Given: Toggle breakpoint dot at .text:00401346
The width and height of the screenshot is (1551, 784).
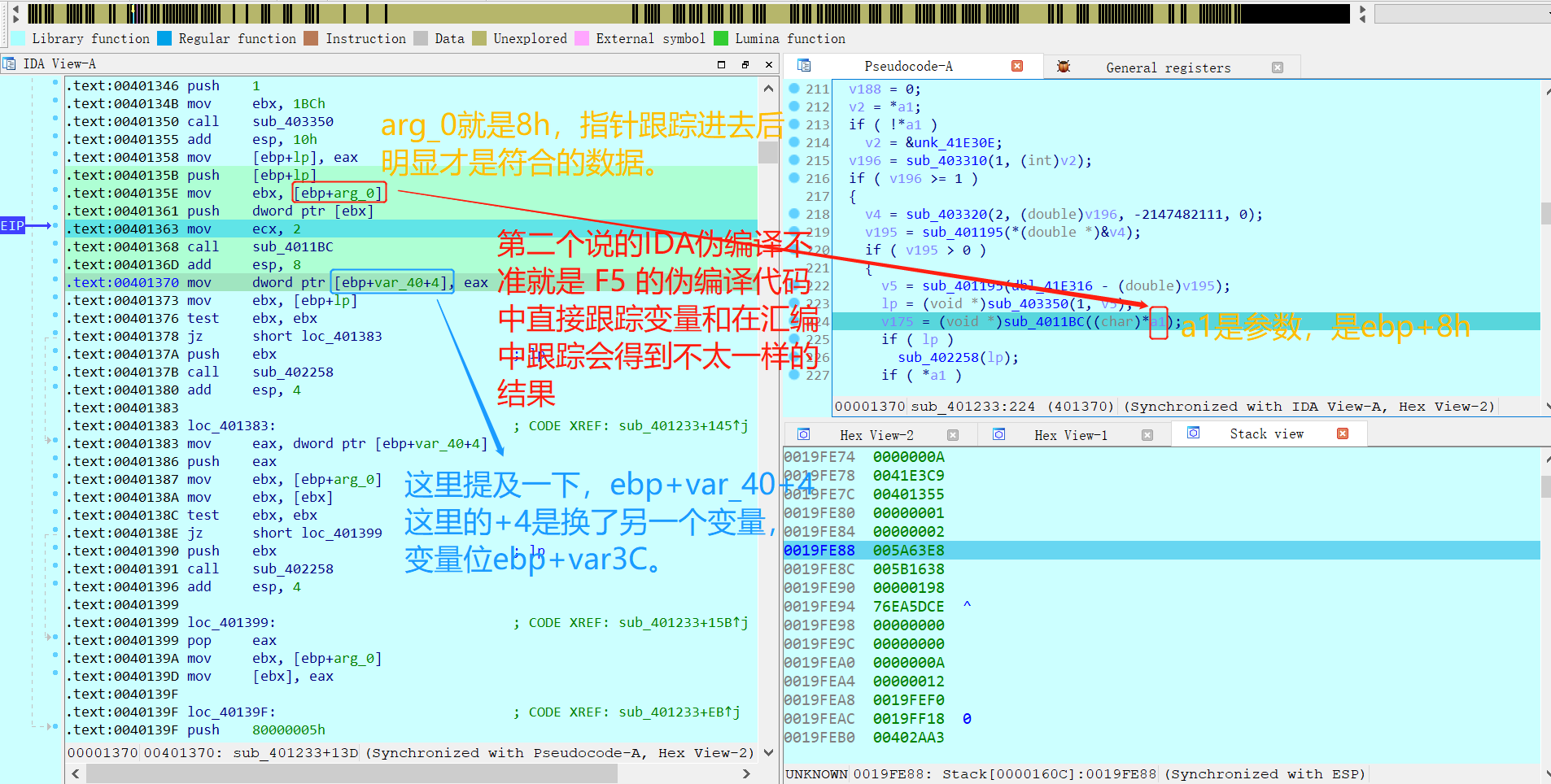Looking at the screenshot, I should coord(55,83).
